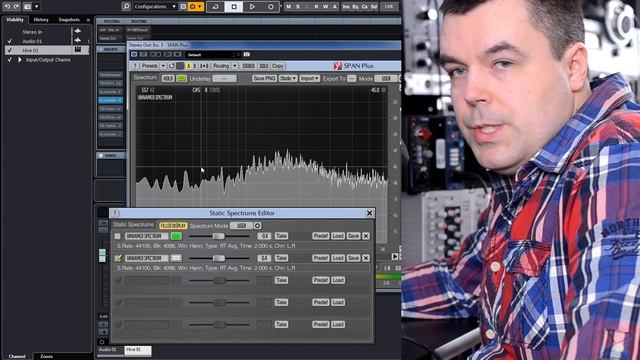Screen dimensions: 640x360
Task: Click the Routing button in SPAN Plus
Action: 221,66
